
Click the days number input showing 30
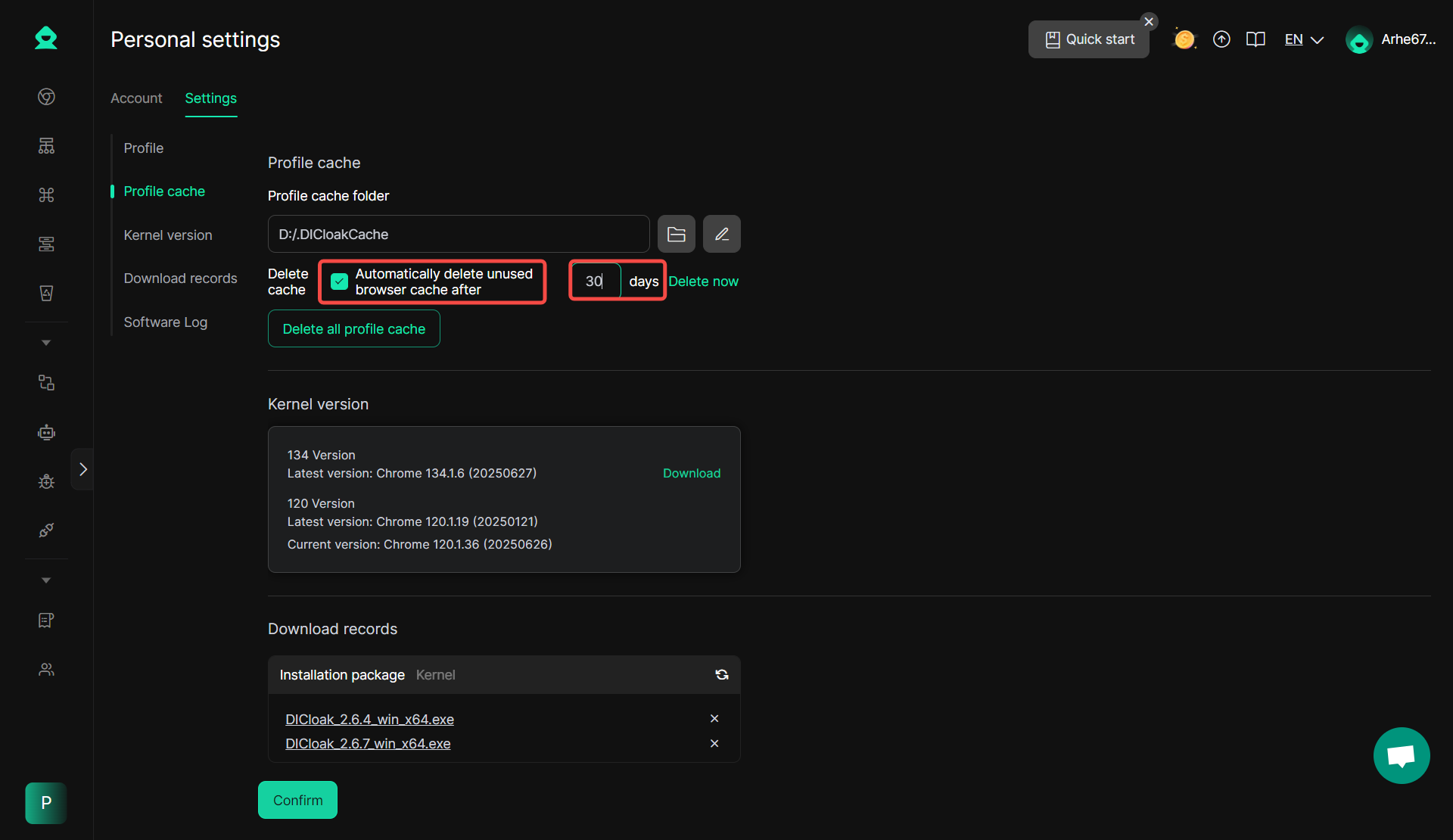596,282
